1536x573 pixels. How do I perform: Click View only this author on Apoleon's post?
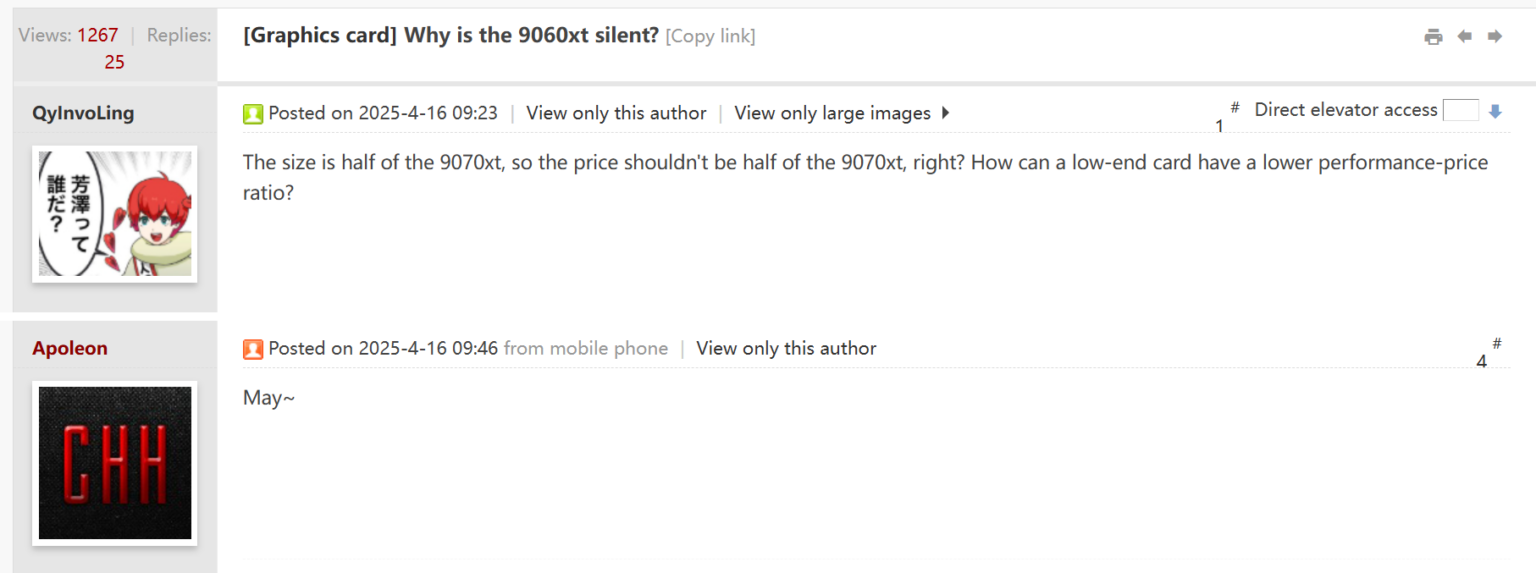point(786,348)
